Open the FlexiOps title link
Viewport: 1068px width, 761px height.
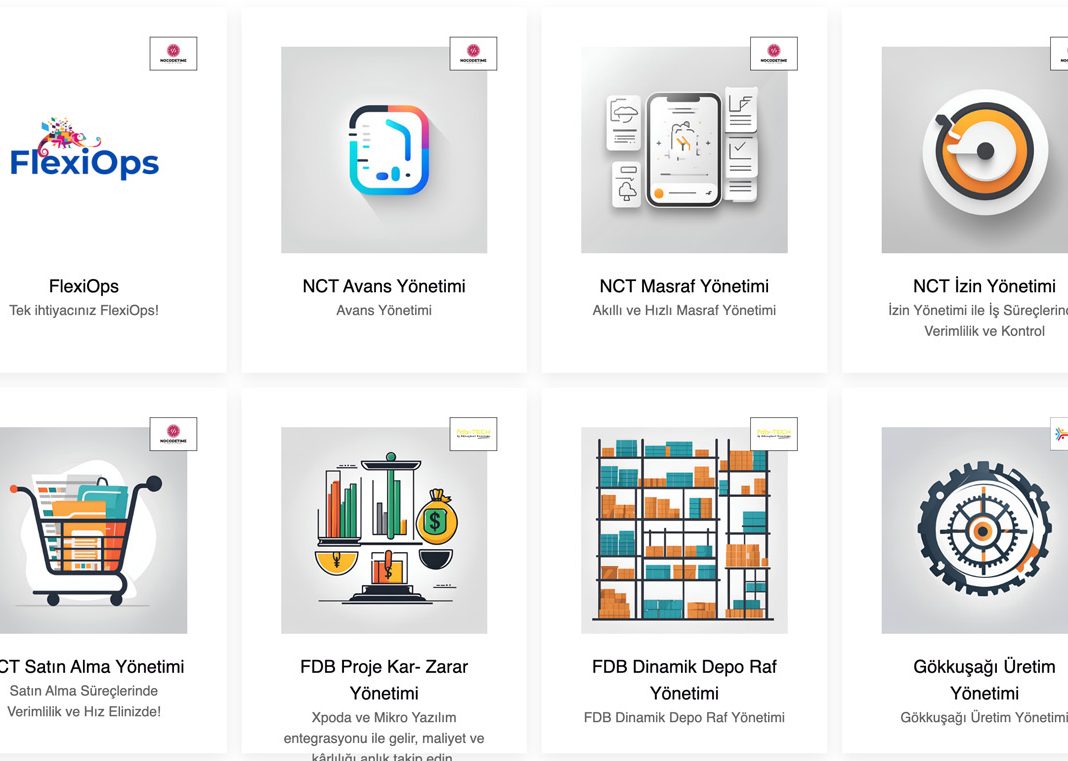[84, 286]
